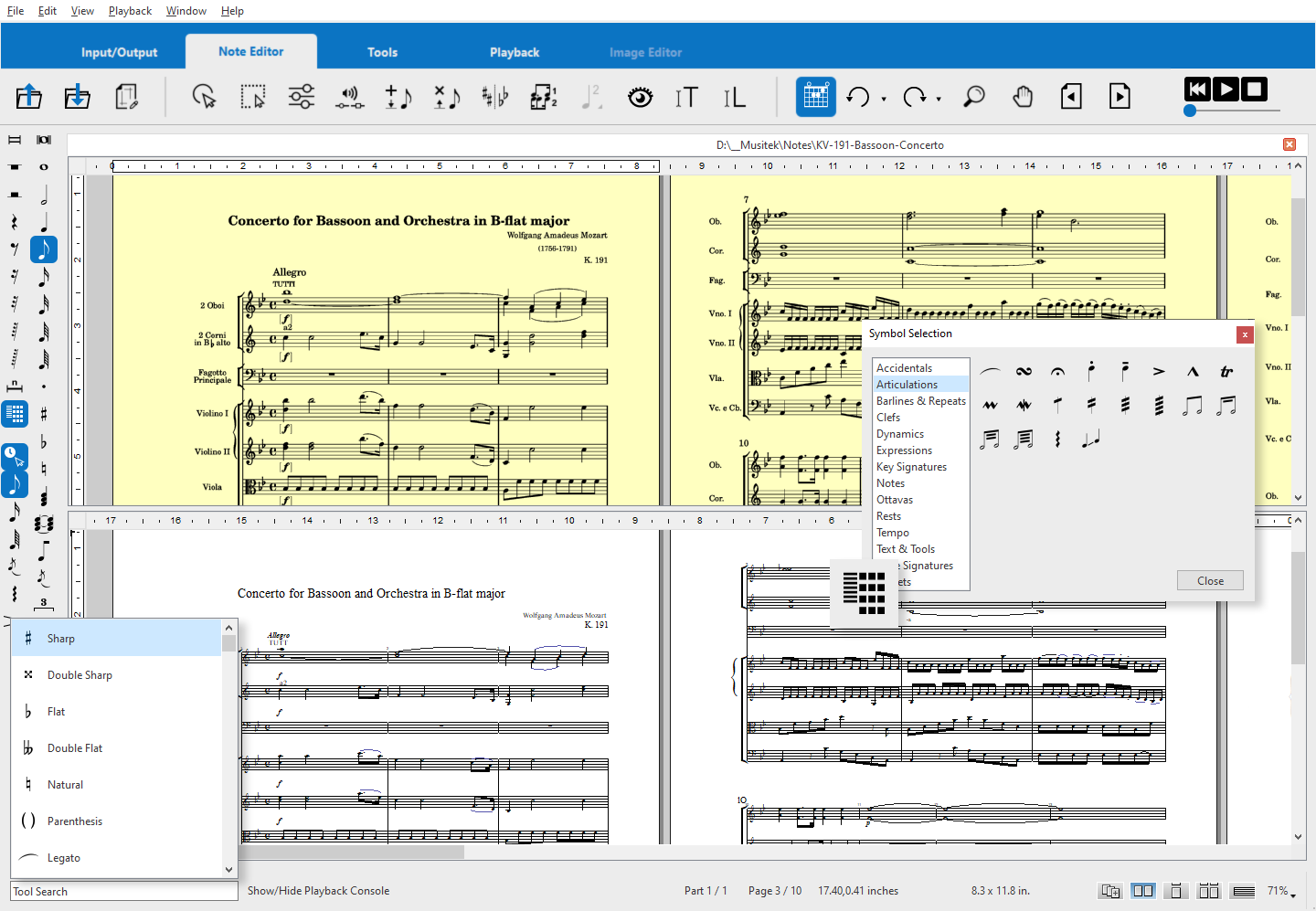This screenshot has height=911, width=1316.
Task: Click the eye visibility icon in toolbar
Action: [641, 96]
